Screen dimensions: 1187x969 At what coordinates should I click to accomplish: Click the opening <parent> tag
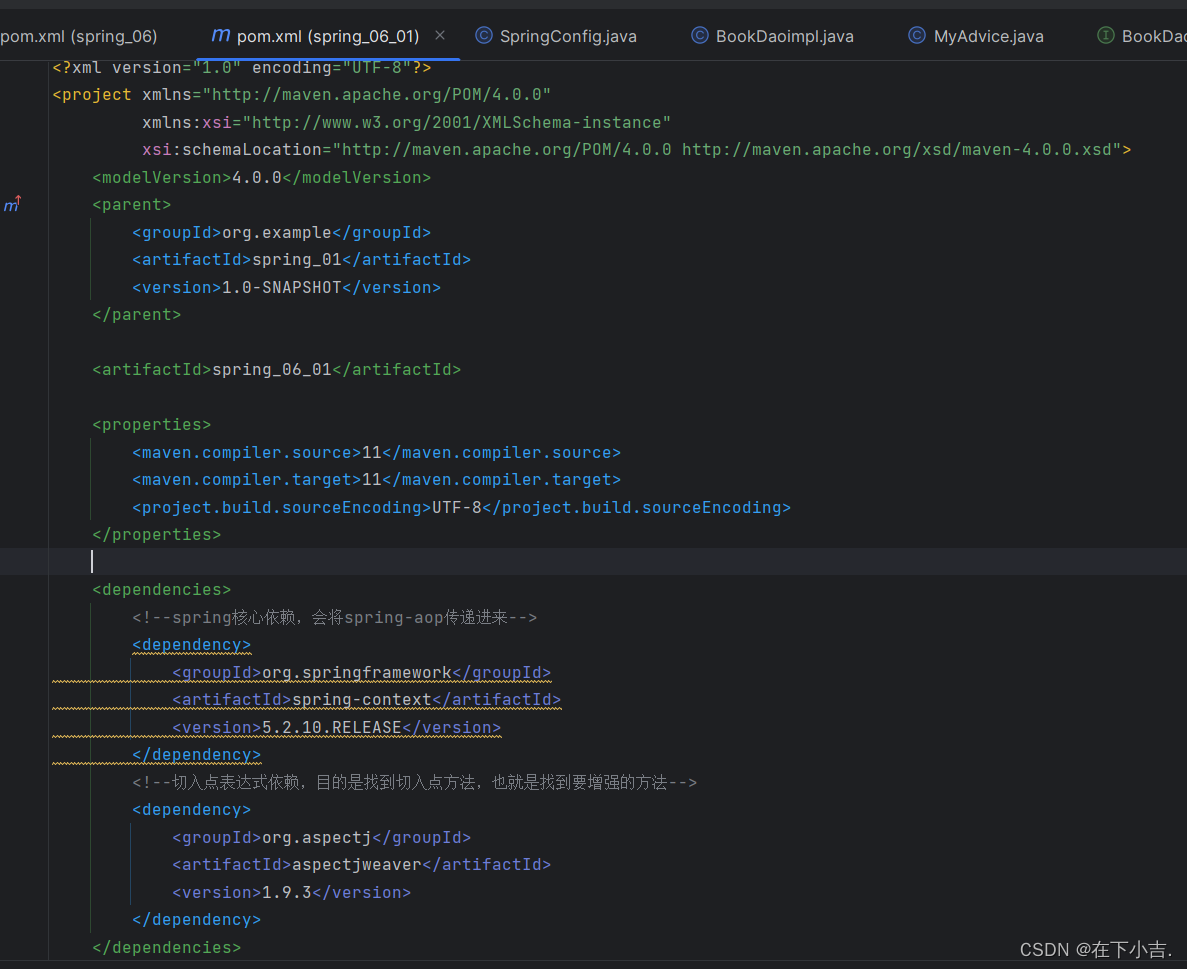[x=132, y=205]
